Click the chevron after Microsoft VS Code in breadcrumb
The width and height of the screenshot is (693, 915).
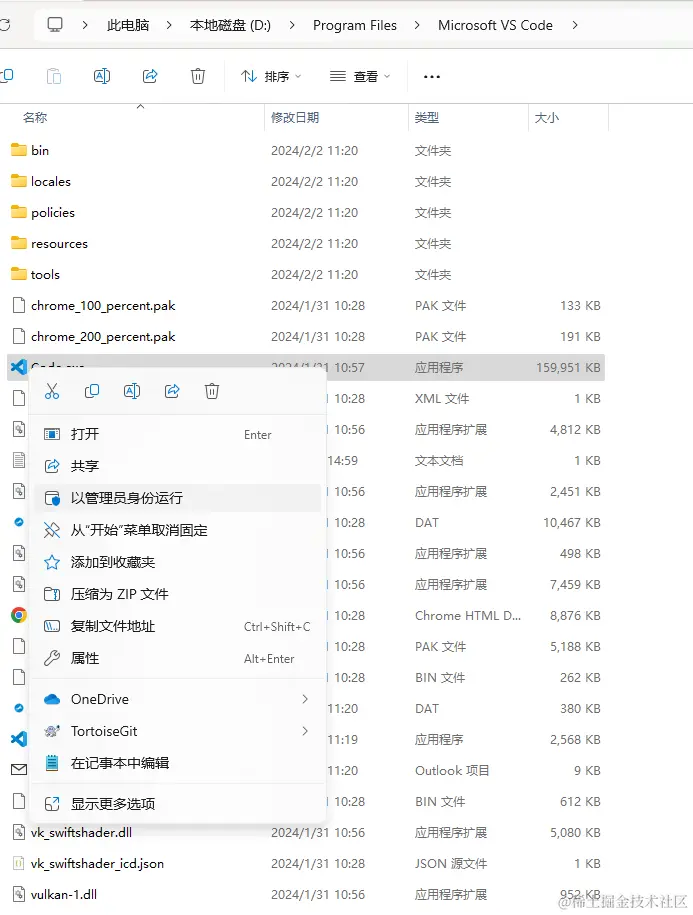575,25
